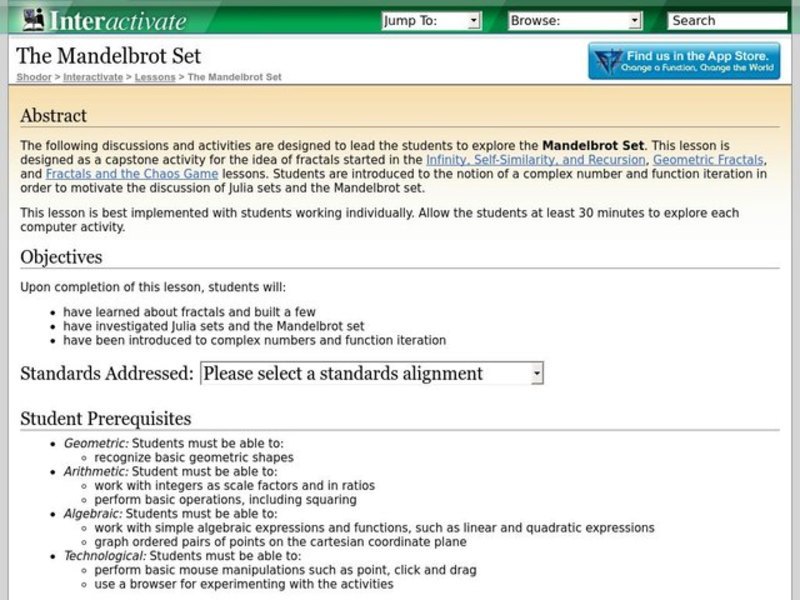Open Infinity, Self-Similarity, and Recursion lesson link
Viewport: 800px width, 600px height.
(536, 159)
